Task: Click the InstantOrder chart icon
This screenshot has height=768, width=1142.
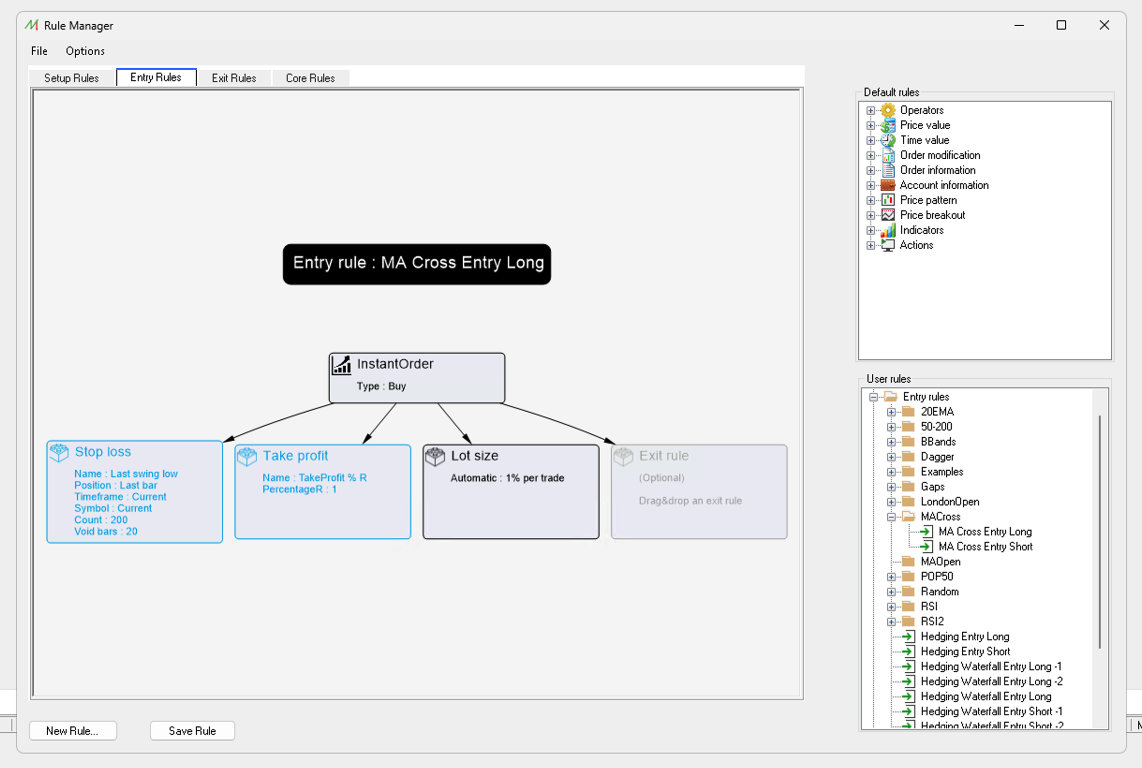Action: click(342, 366)
